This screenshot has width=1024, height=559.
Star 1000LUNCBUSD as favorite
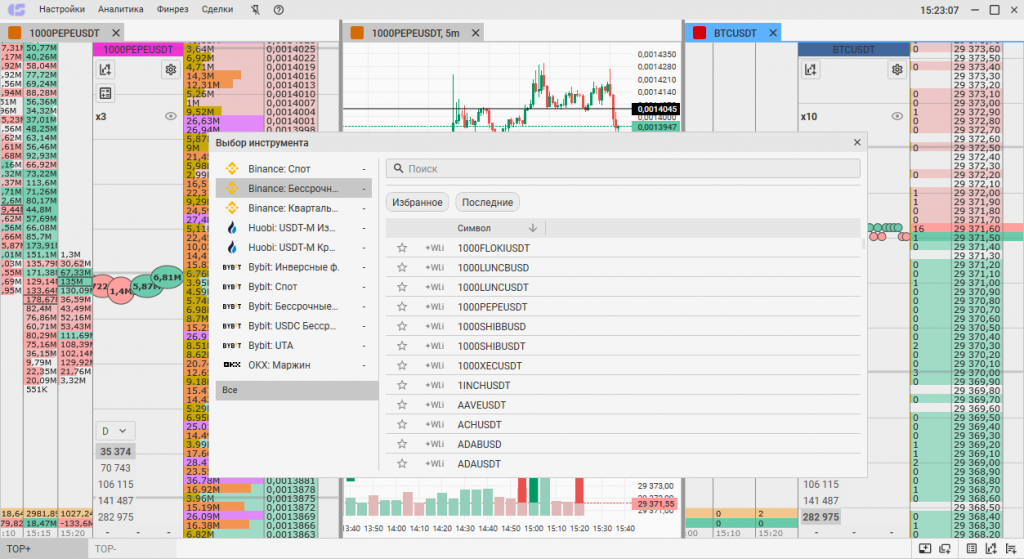pos(402,268)
